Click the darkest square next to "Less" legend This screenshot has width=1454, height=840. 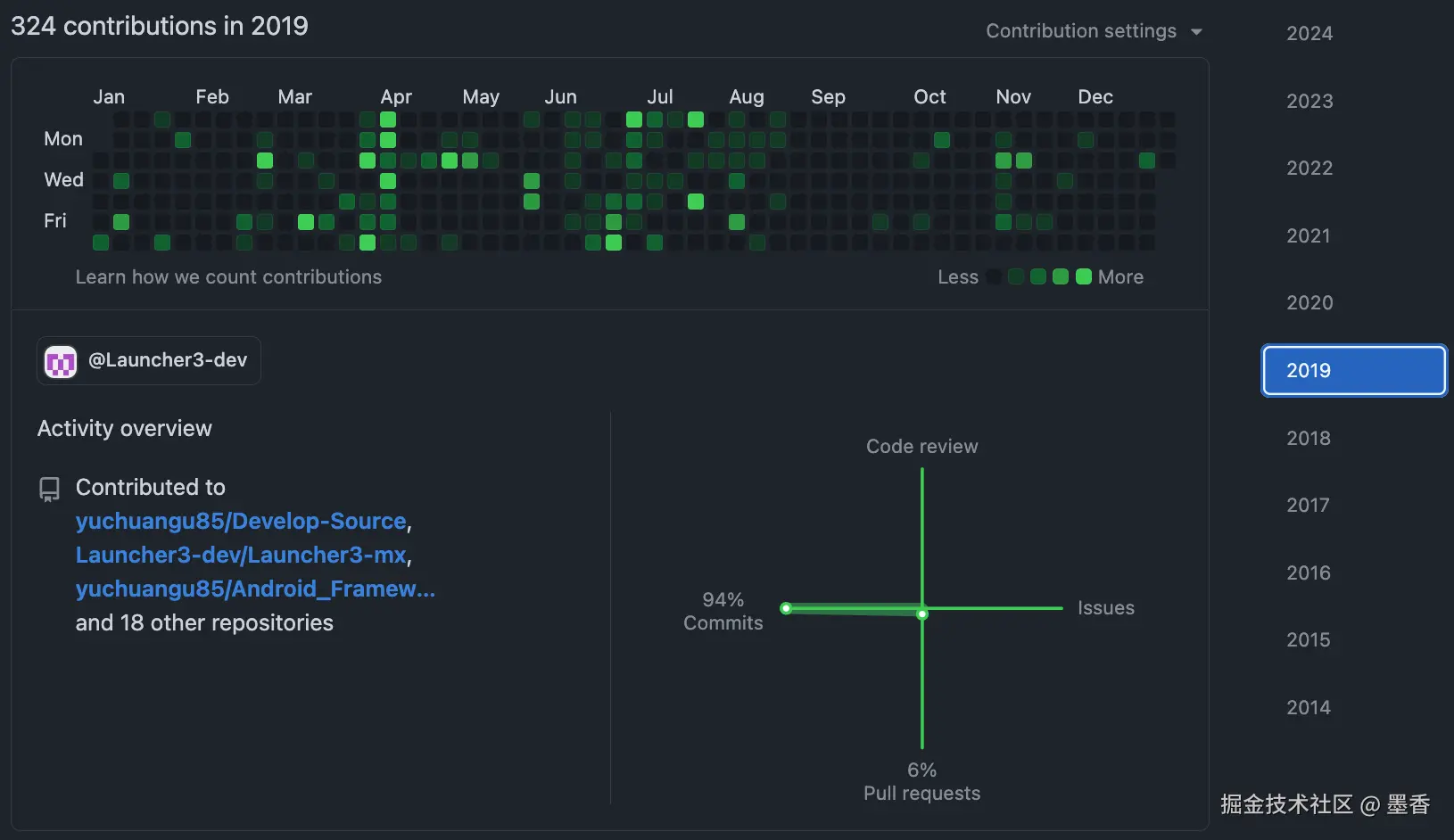tap(993, 276)
